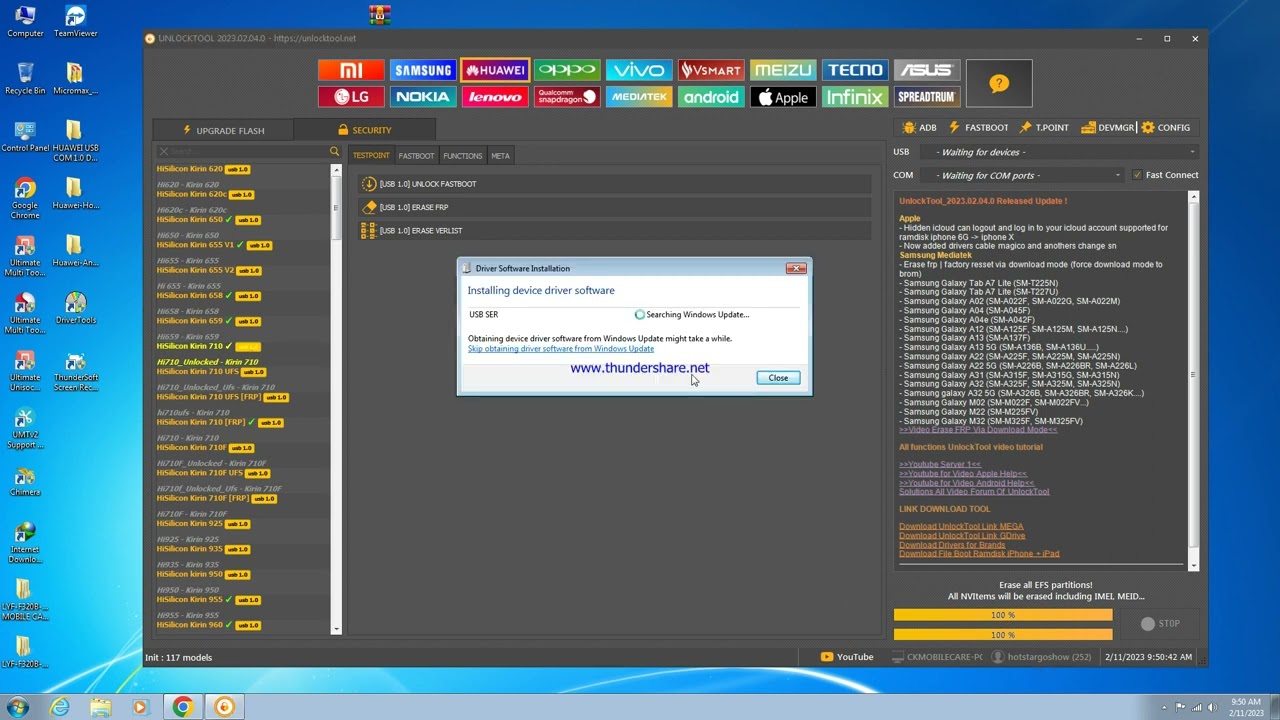Open the T.POINT toolbar button
The image size is (1280, 720).
point(1044,128)
